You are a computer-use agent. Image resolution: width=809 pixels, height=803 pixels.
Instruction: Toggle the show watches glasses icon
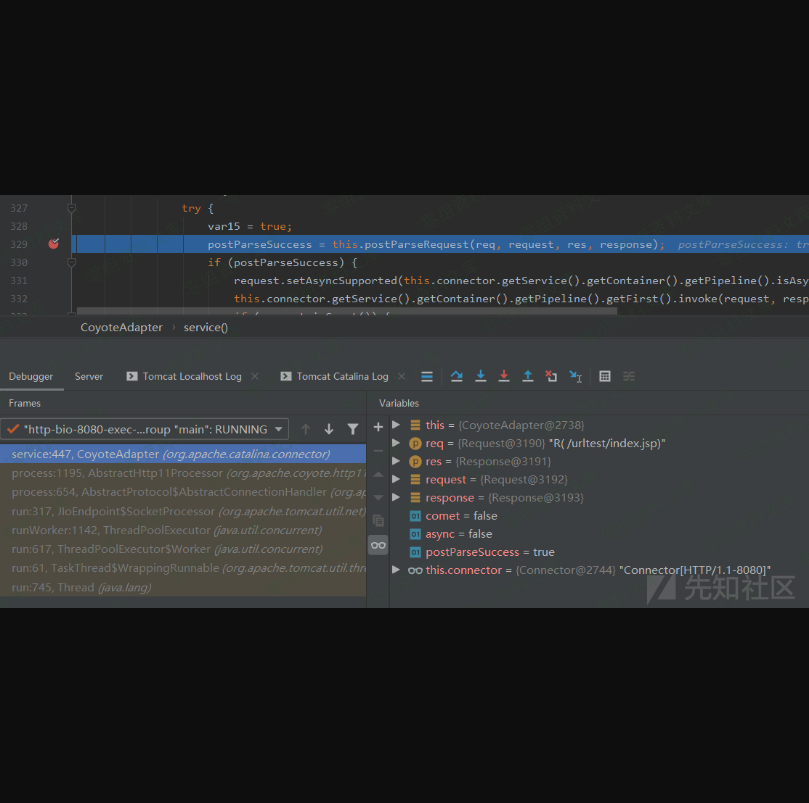click(378, 545)
